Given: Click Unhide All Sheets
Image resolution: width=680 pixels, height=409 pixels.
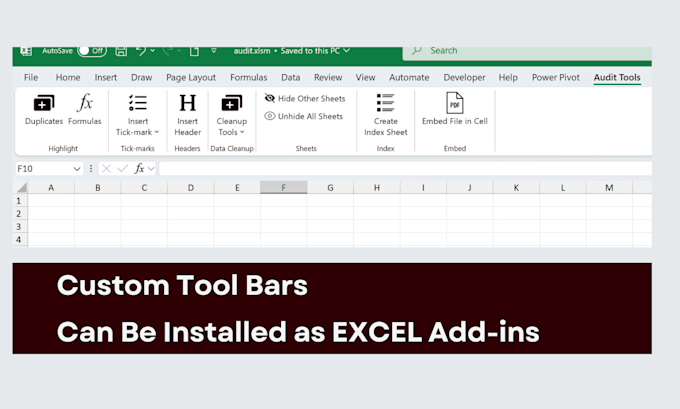Looking at the screenshot, I should point(304,116).
